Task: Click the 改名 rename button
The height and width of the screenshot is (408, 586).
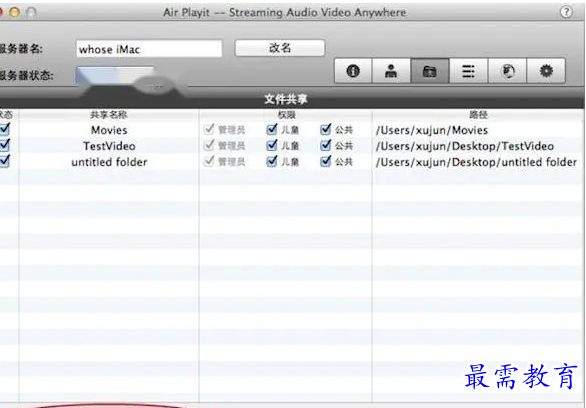Action: 280,48
